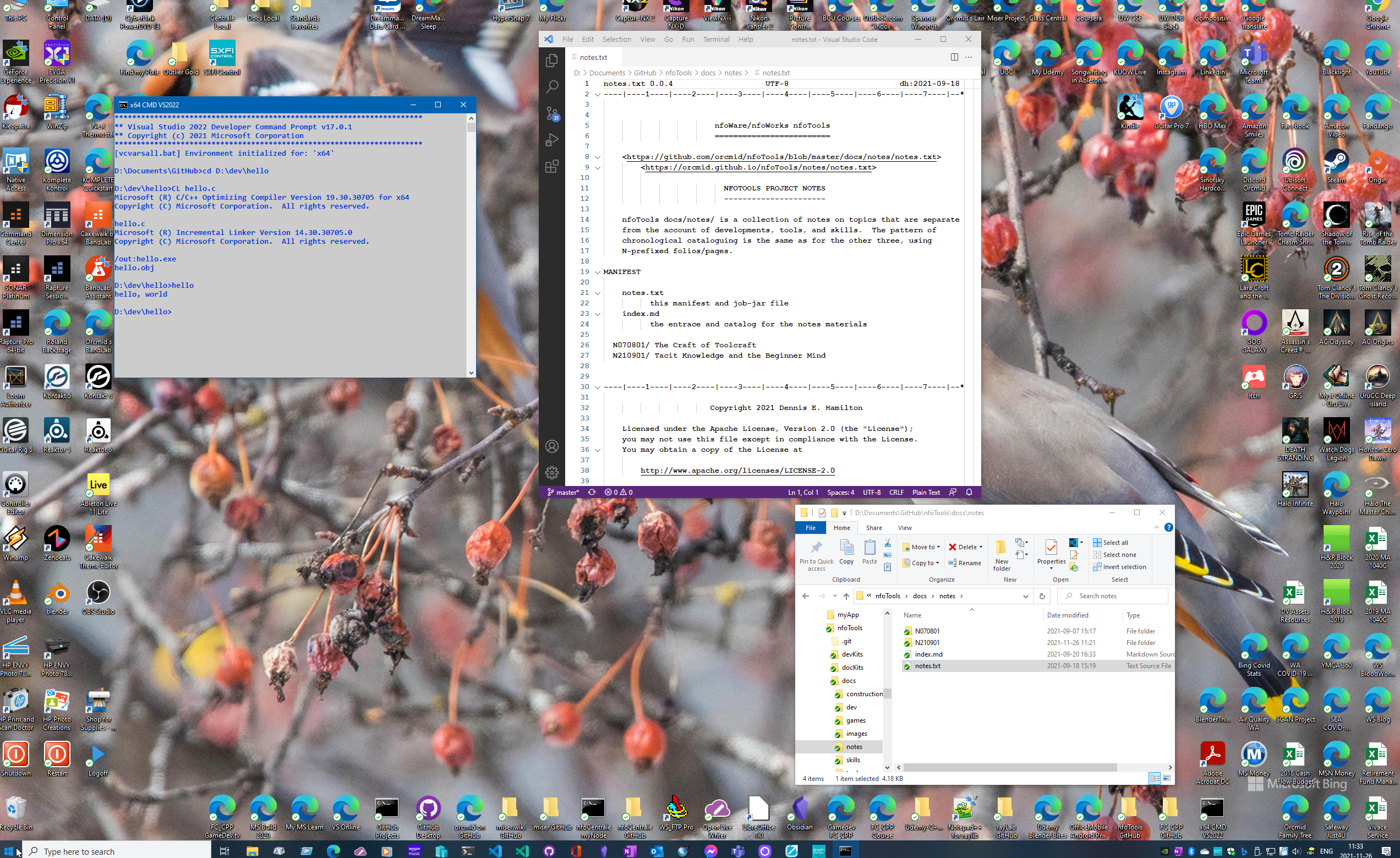Viewport: 1400px width, 858px height.
Task: Collapse the File Explorer ribbon
Action: point(1156,528)
